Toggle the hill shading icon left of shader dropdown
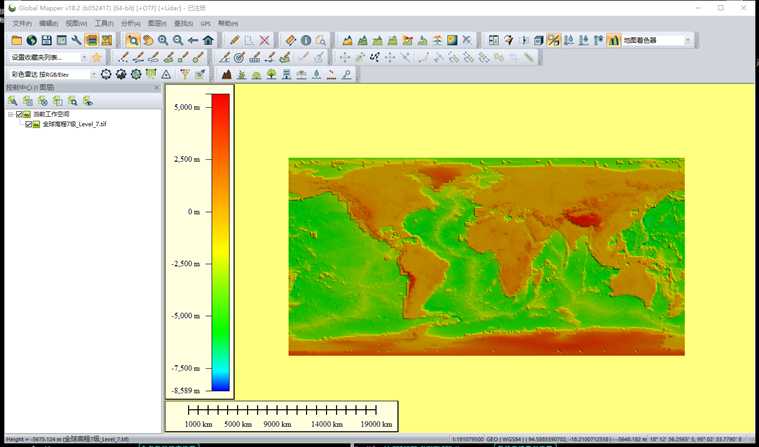The width and height of the screenshot is (759, 447). point(613,40)
